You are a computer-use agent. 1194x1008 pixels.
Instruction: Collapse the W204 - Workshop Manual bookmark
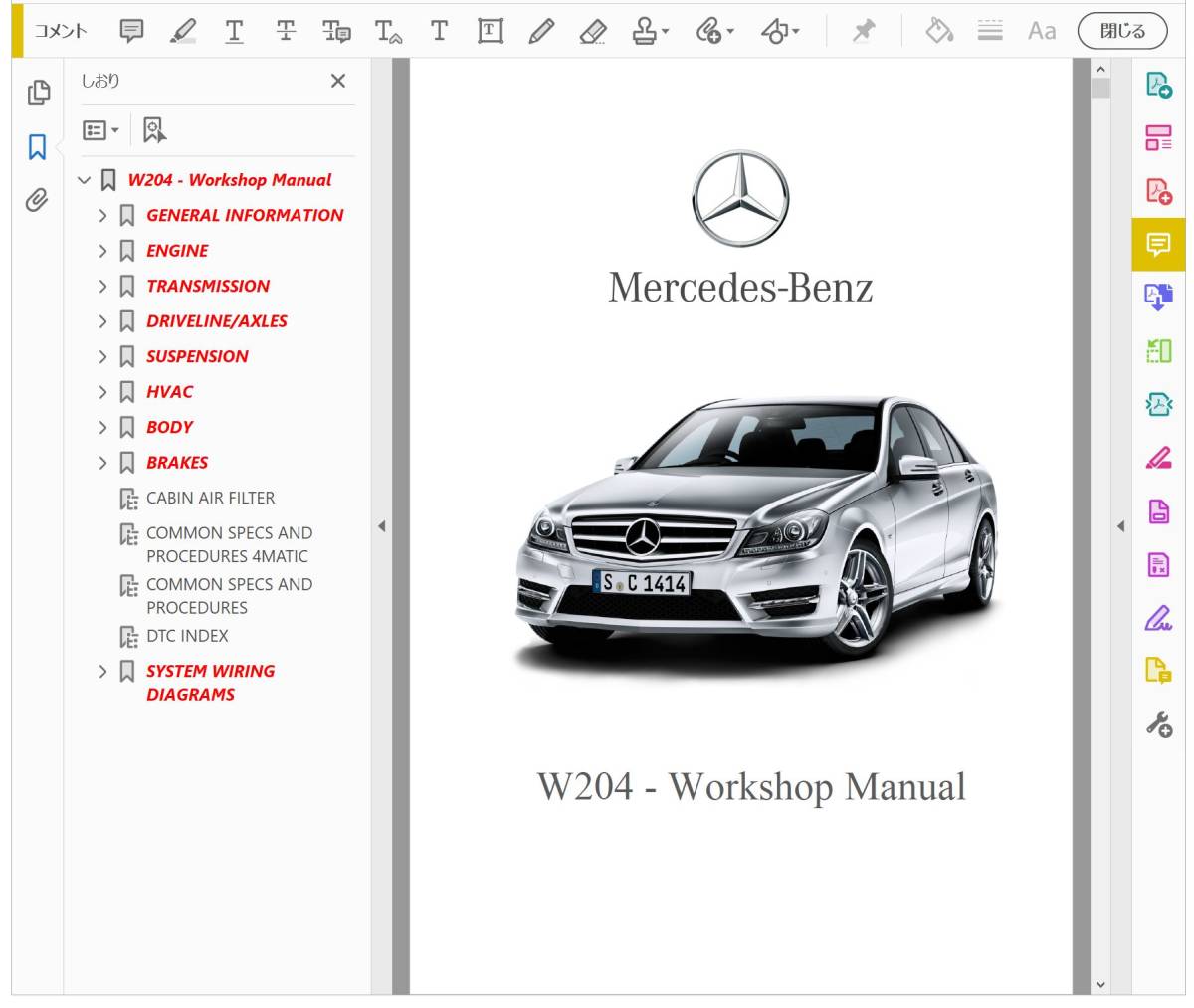[x=85, y=180]
